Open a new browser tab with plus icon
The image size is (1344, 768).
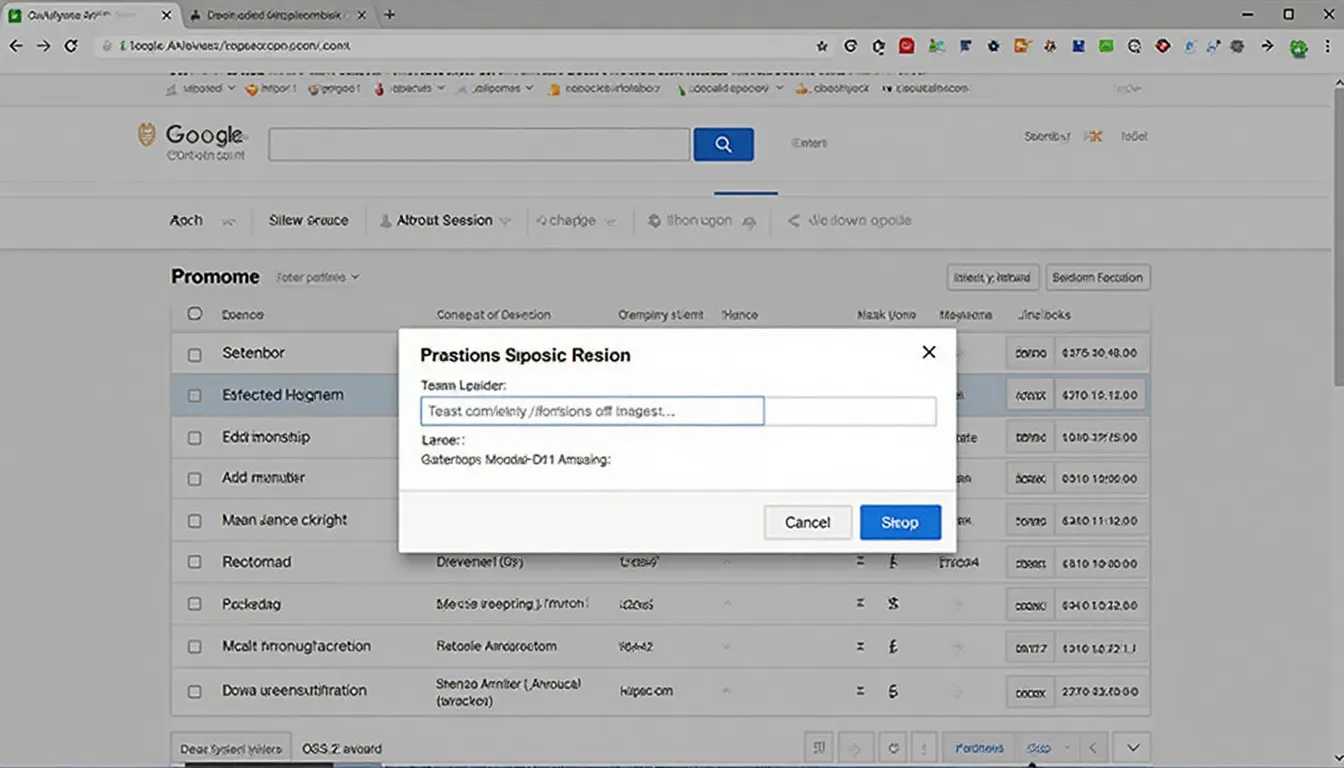tap(389, 15)
